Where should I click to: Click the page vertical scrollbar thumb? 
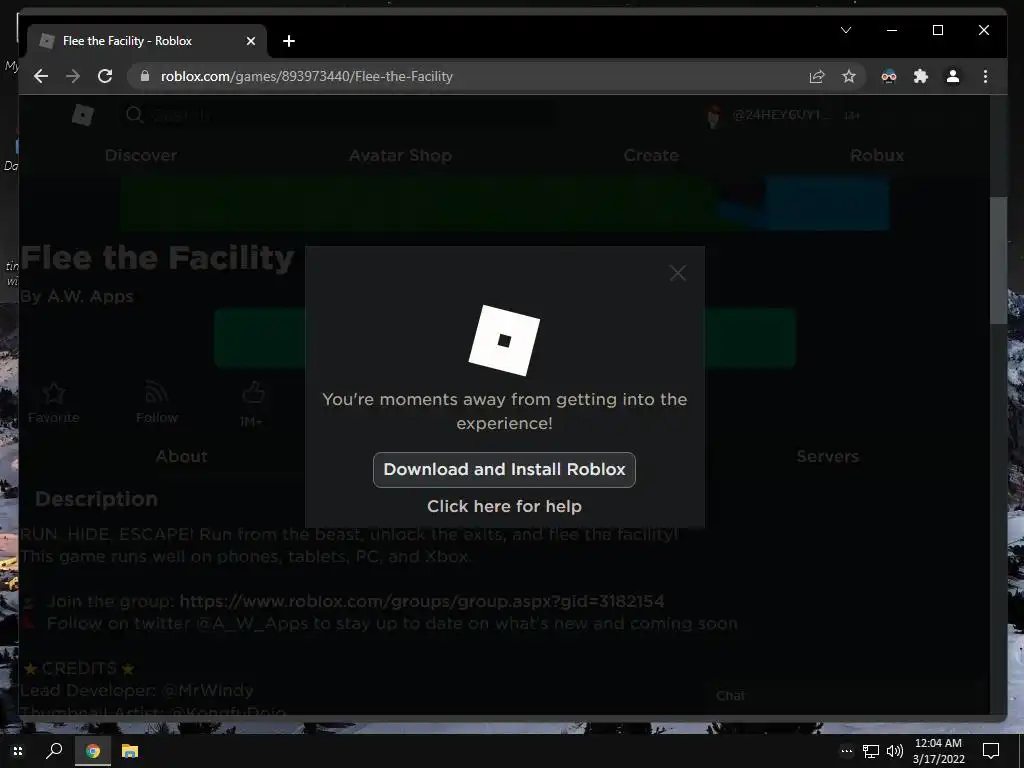click(x=997, y=260)
